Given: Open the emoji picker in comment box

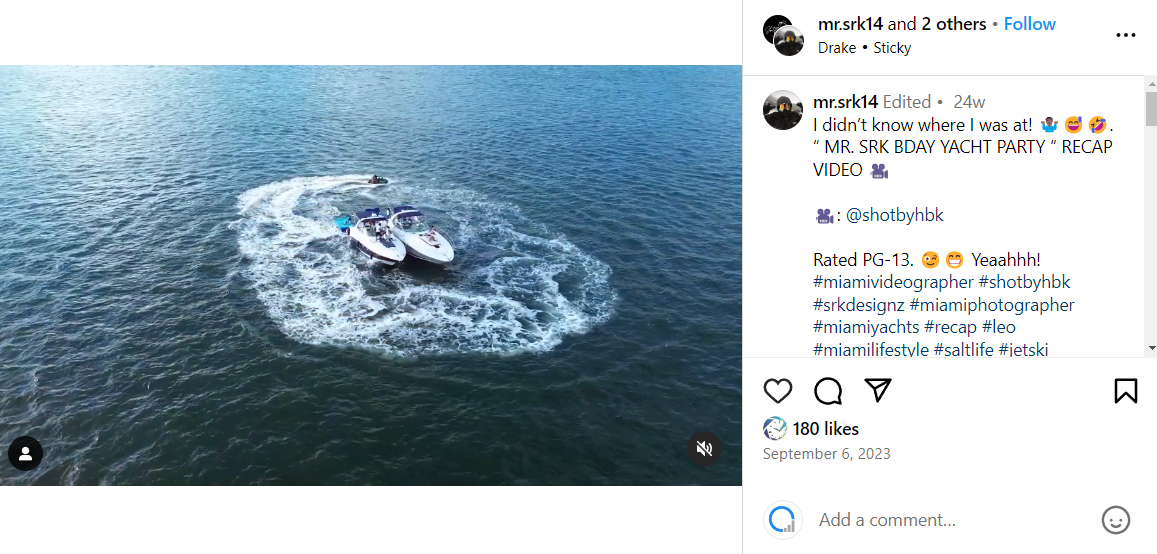Looking at the screenshot, I should pyautogui.click(x=1115, y=520).
